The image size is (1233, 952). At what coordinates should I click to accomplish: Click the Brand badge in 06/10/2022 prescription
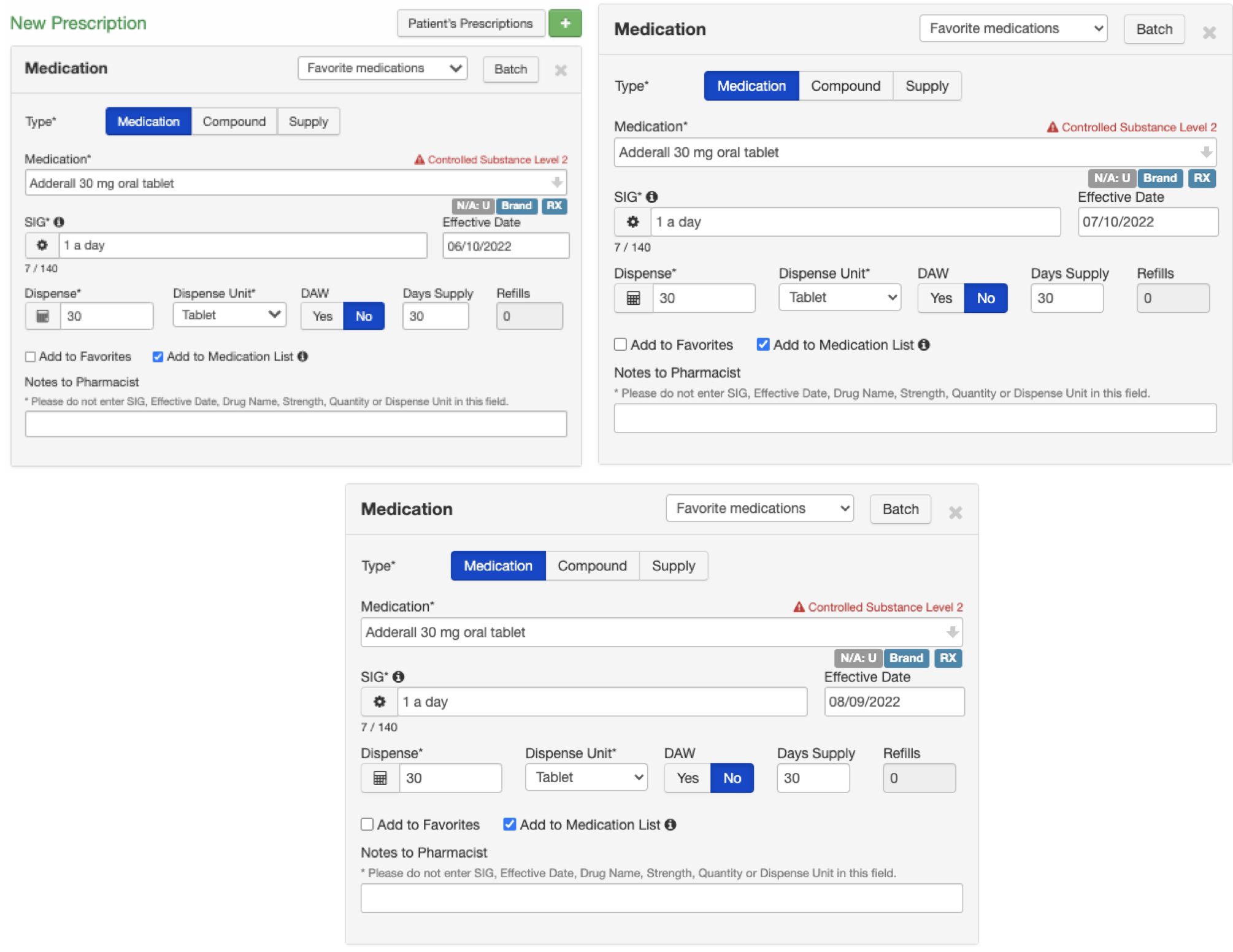[x=517, y=205]
